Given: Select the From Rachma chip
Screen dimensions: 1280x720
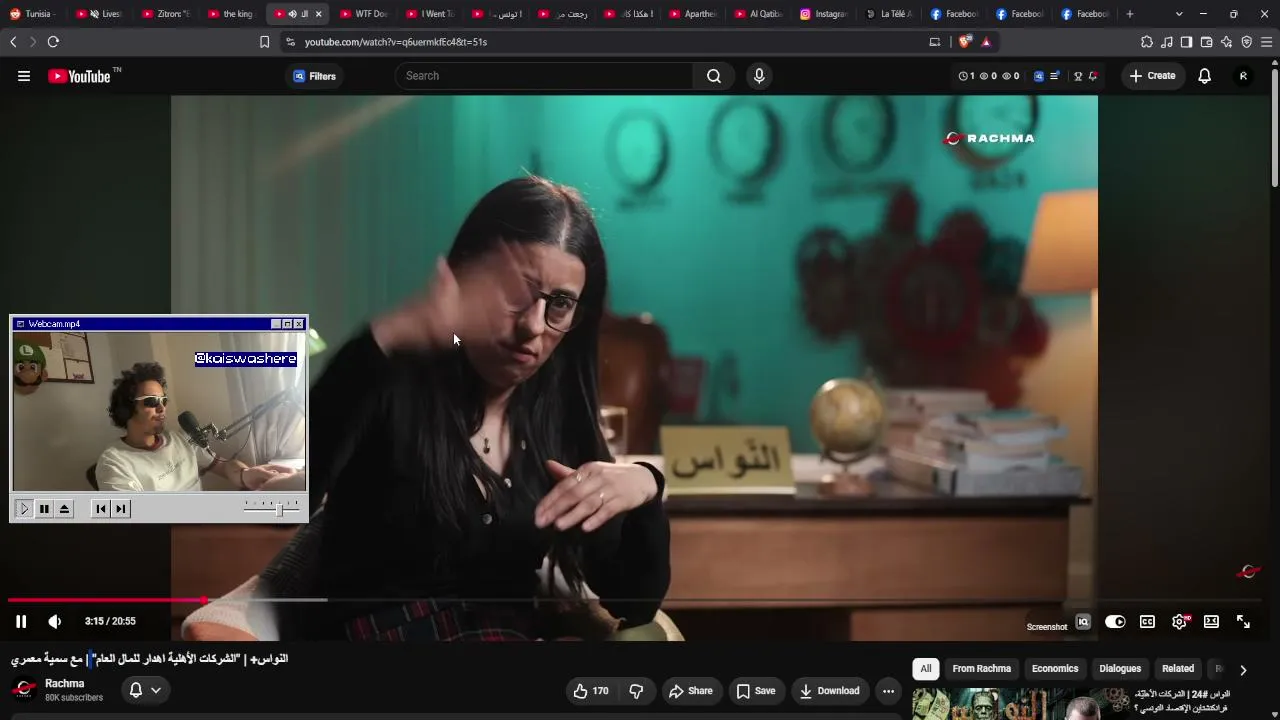Looking at the screenshot, I should [981, 669].
